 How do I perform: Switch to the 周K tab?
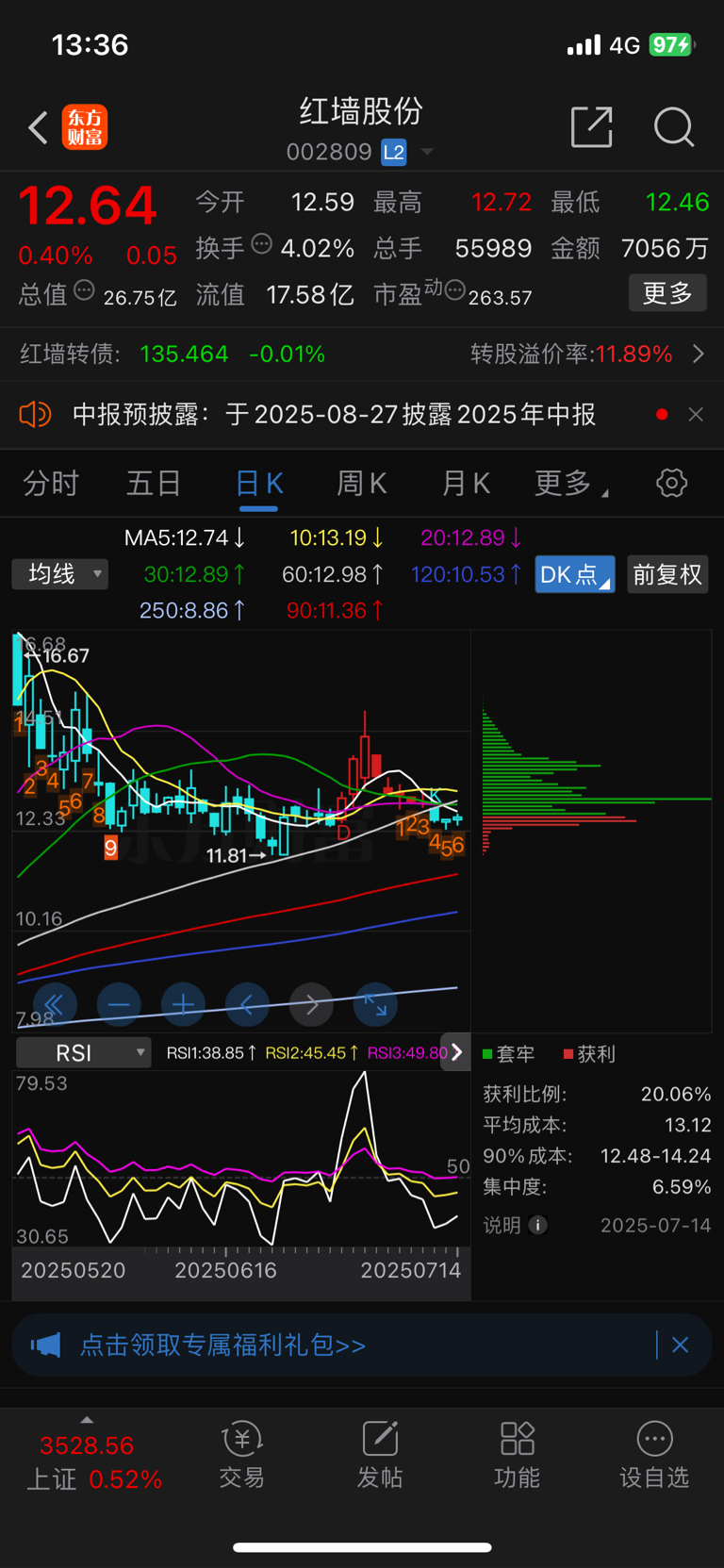click(362, 484)
